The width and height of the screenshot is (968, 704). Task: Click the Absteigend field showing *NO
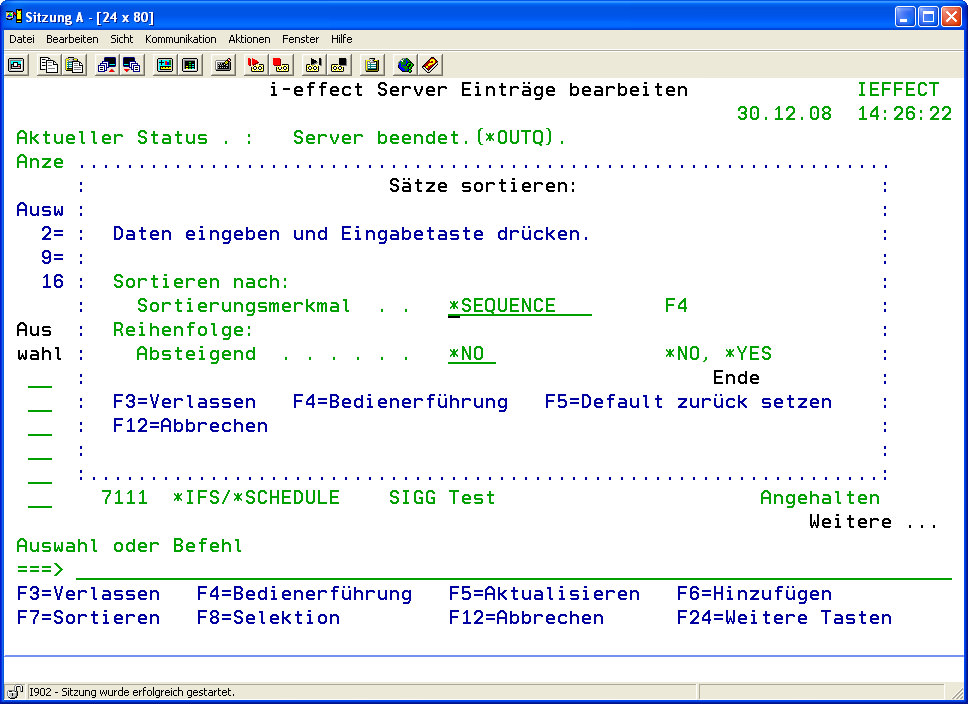click(471, 354)
